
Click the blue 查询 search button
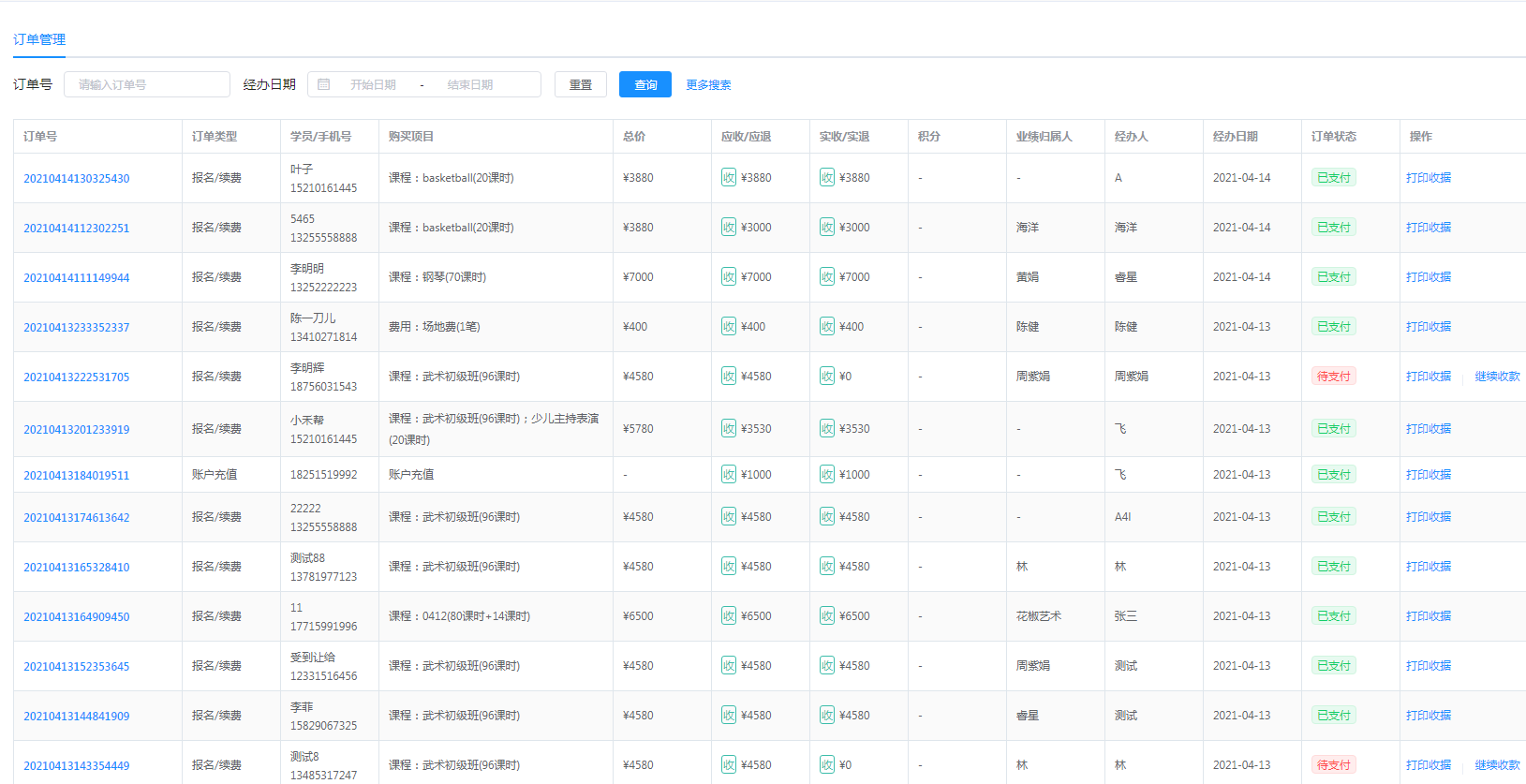pyautogui.click(x=645, y=84)
